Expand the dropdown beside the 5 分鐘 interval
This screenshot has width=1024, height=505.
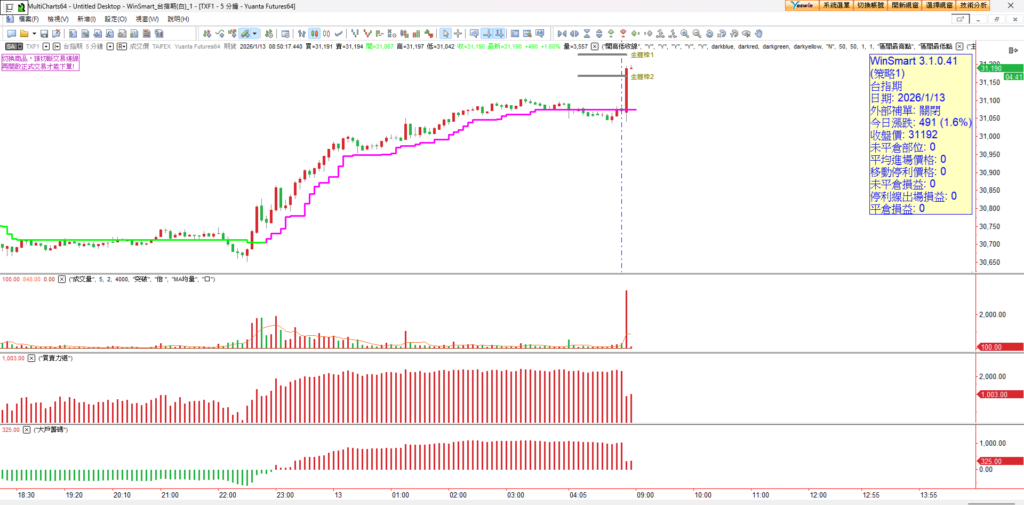pyautogui.click(x=108, y=46)
